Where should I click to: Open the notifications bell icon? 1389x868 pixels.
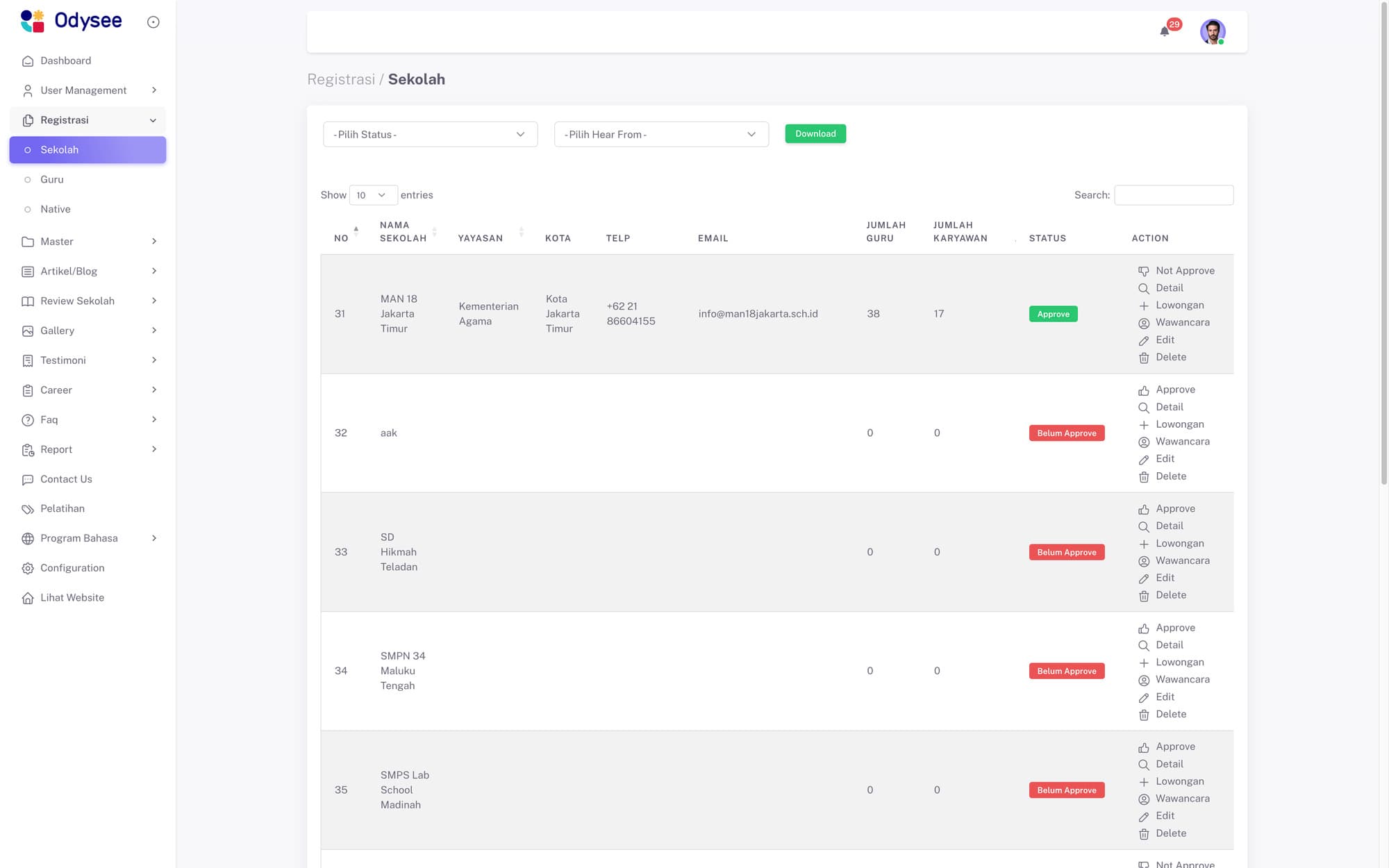(1165, 31)
